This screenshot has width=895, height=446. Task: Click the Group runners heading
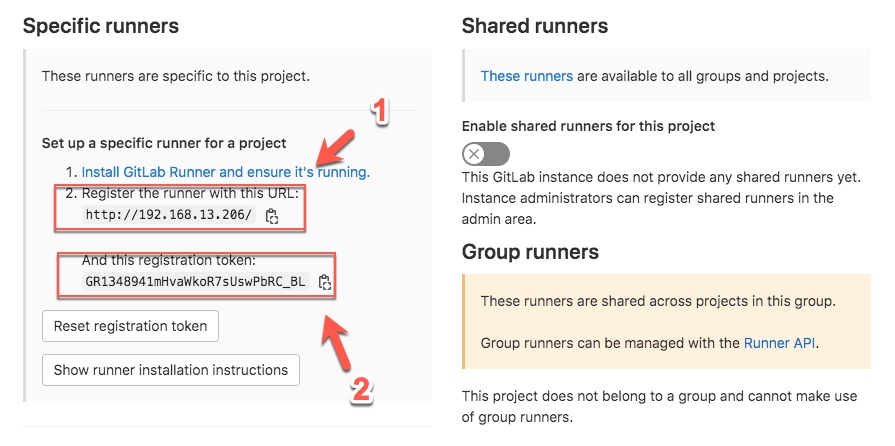(x=530, y=252)
